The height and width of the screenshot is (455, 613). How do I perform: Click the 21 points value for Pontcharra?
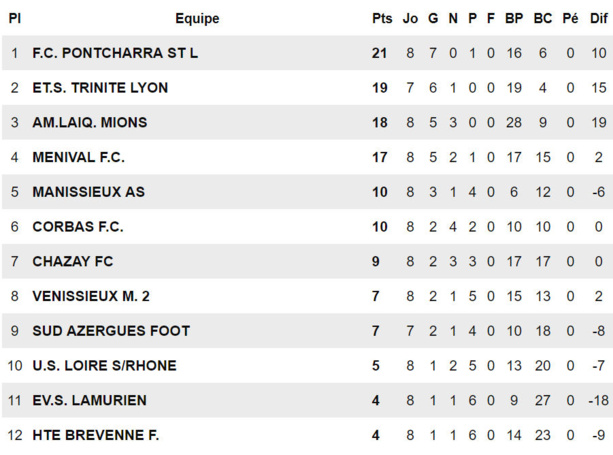(x=379, y=53)
